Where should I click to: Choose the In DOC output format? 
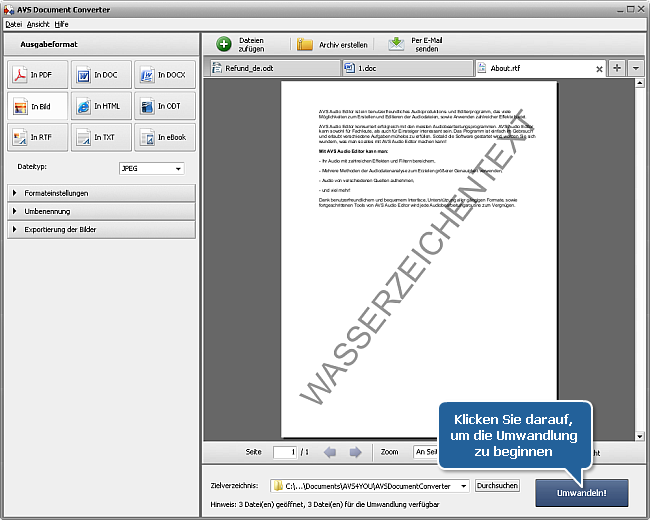[101, 75]
